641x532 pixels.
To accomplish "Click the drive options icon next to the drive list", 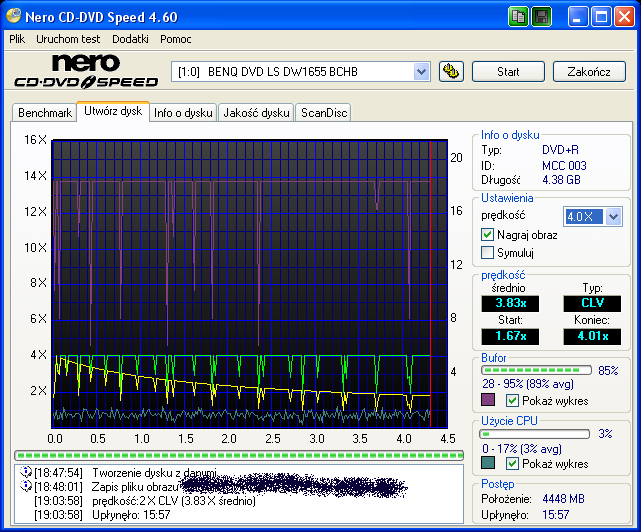I will tap(451, 72).
